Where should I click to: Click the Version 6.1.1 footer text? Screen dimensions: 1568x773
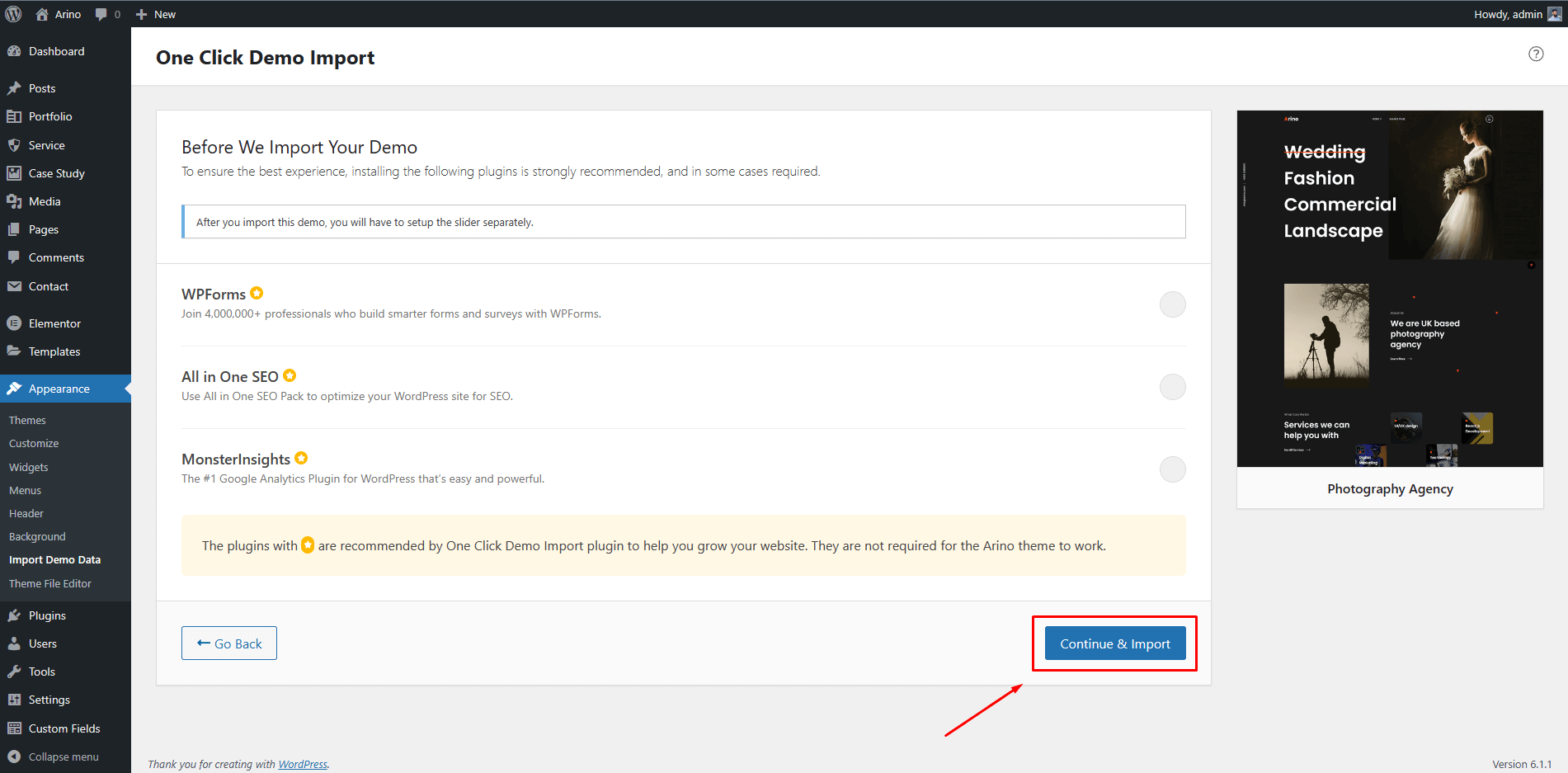1522,764
